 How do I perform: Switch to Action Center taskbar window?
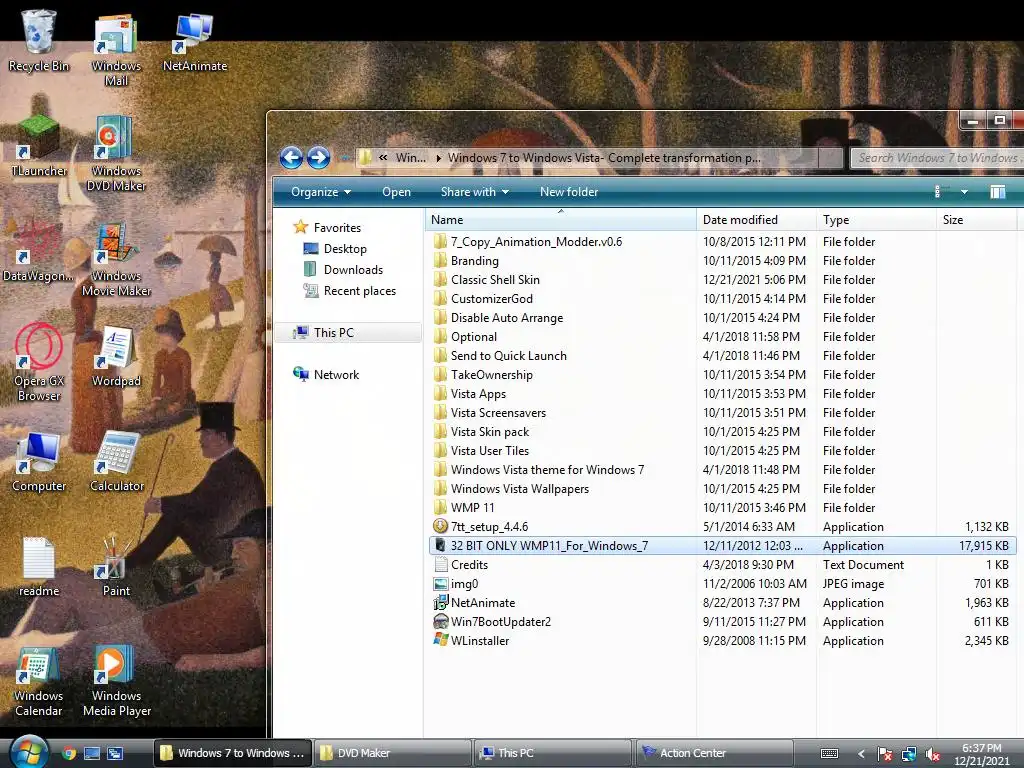point(713,753)
